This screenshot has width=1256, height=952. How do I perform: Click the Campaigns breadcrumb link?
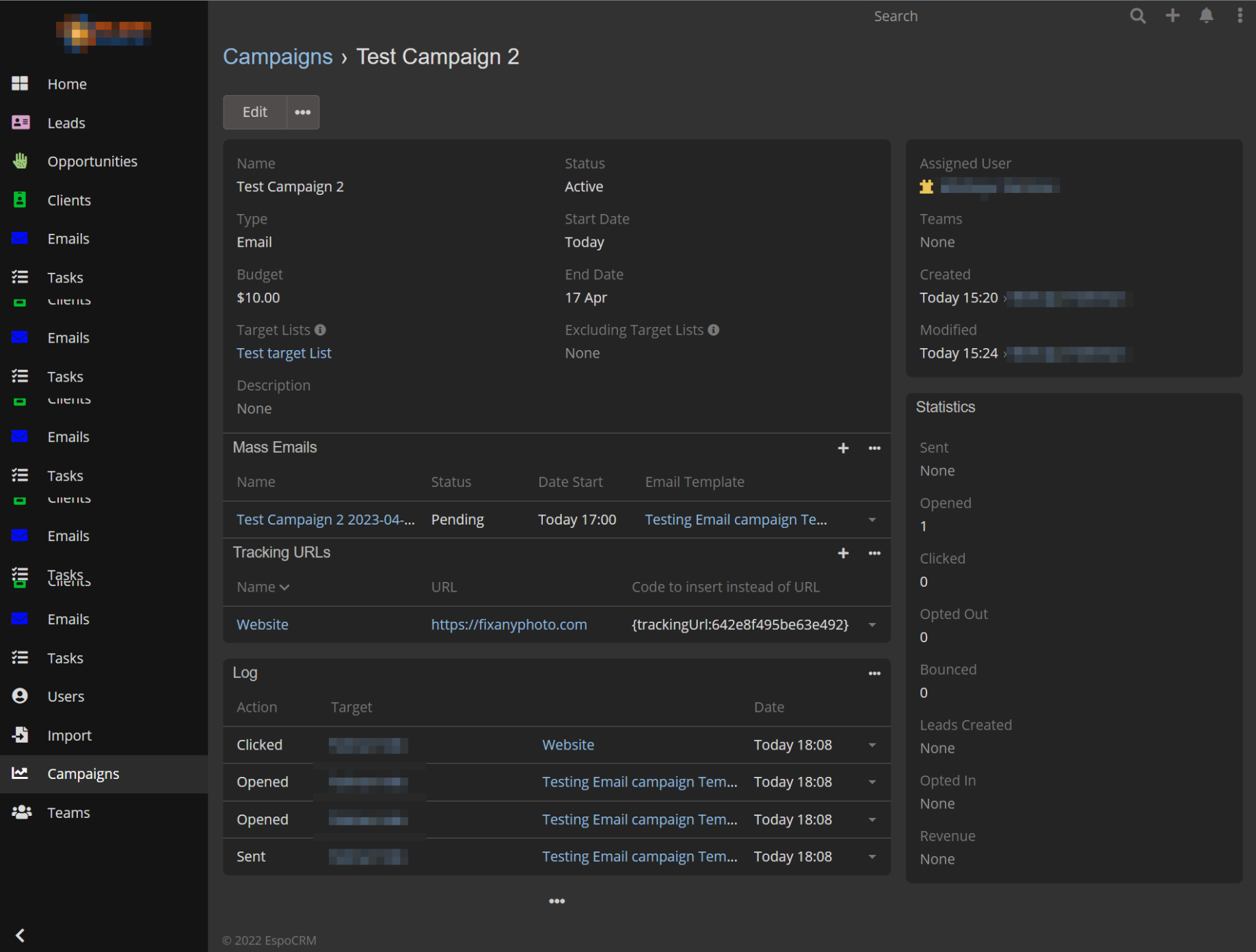(x=278, y=57)
